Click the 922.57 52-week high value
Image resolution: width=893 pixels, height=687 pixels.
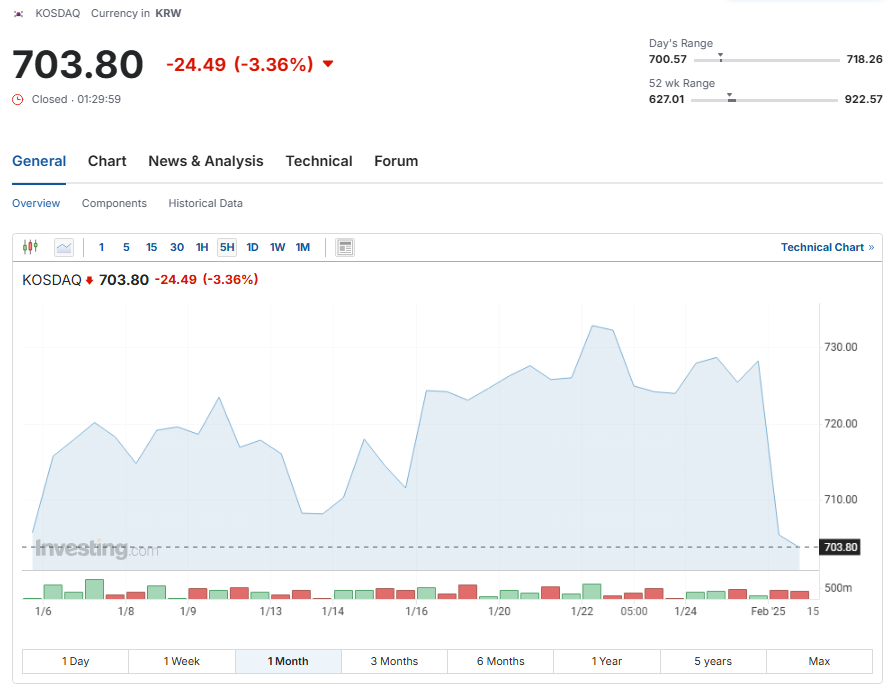tap(863, 99)
